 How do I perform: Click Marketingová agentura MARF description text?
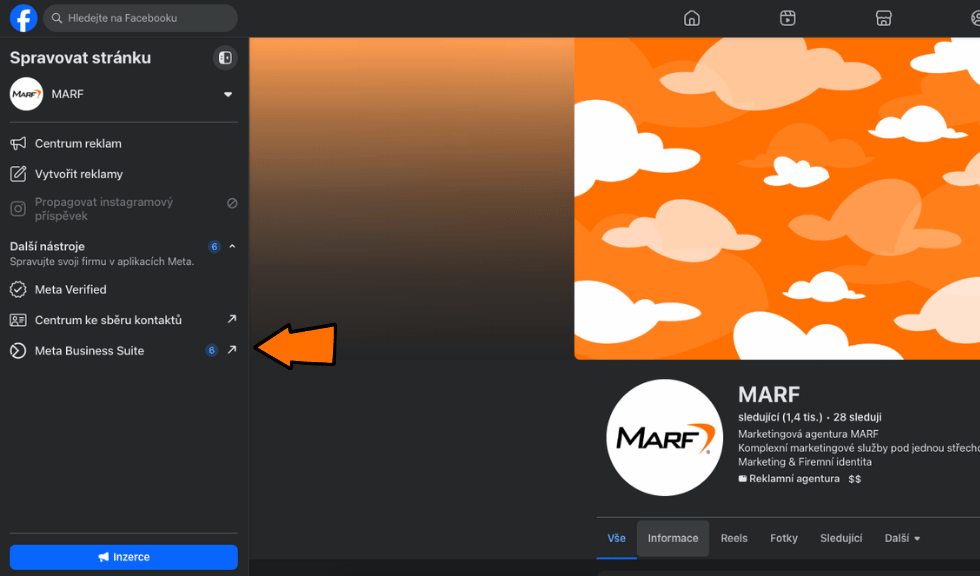click(x=808, y=434)
